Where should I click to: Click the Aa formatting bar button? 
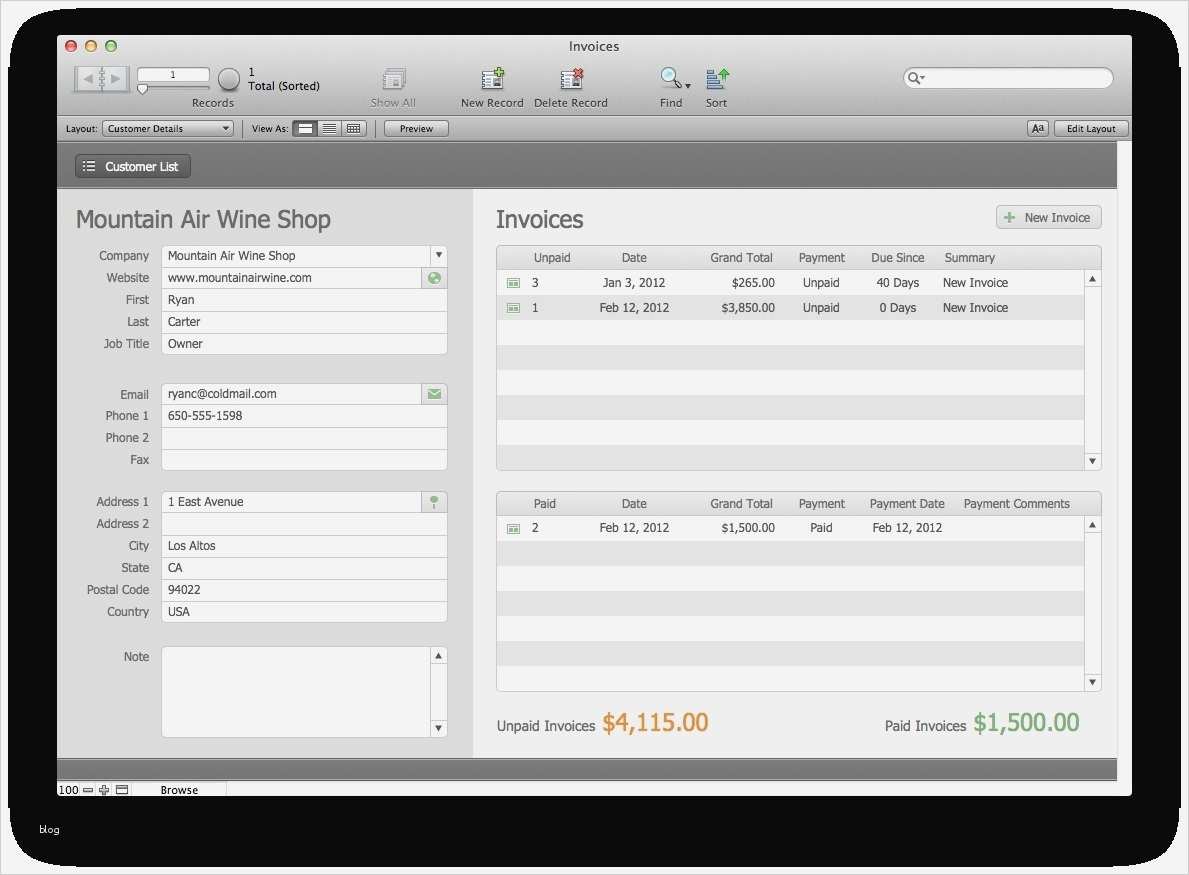pos(1037,129)
